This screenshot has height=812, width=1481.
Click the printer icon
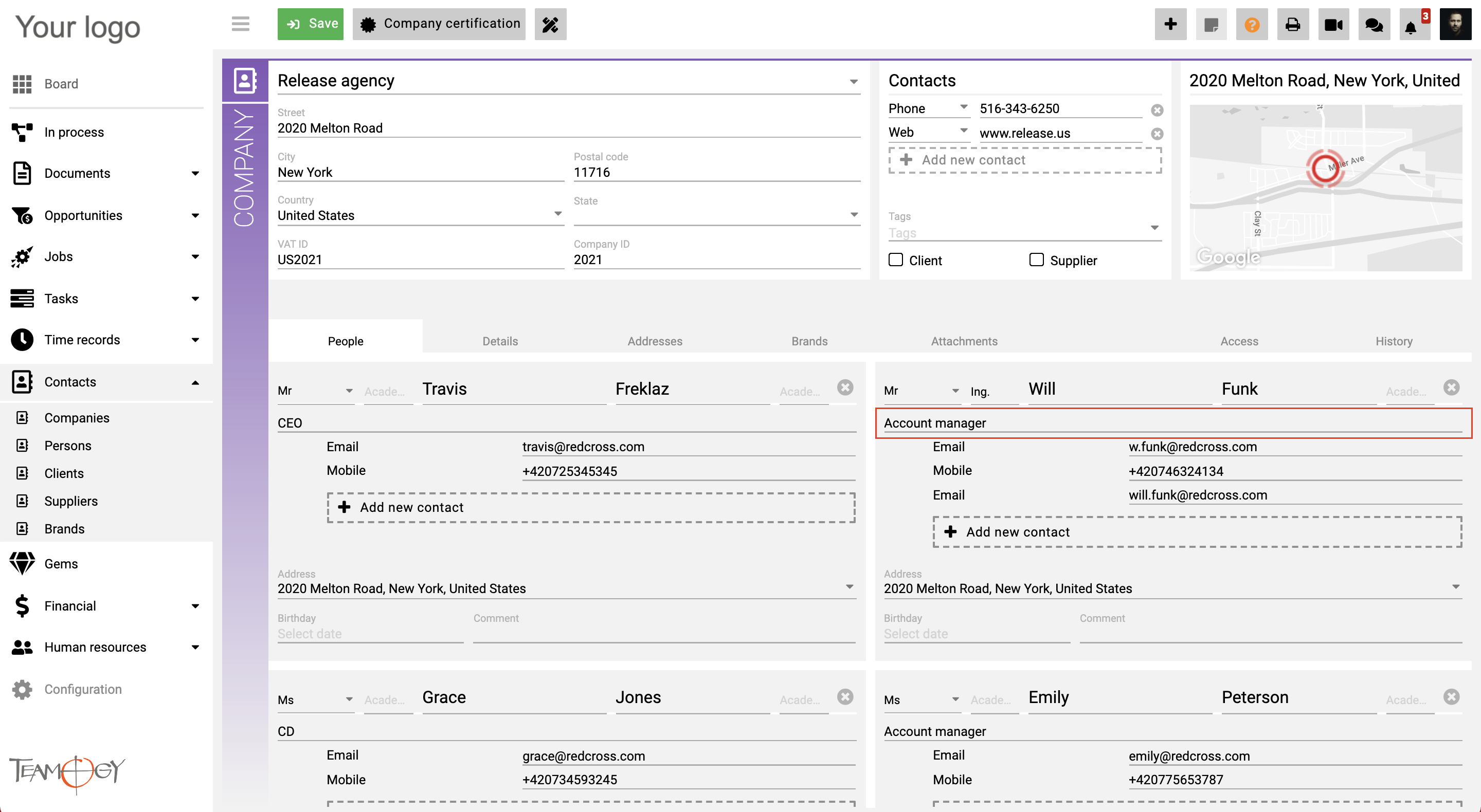(x=1292, y=24)
